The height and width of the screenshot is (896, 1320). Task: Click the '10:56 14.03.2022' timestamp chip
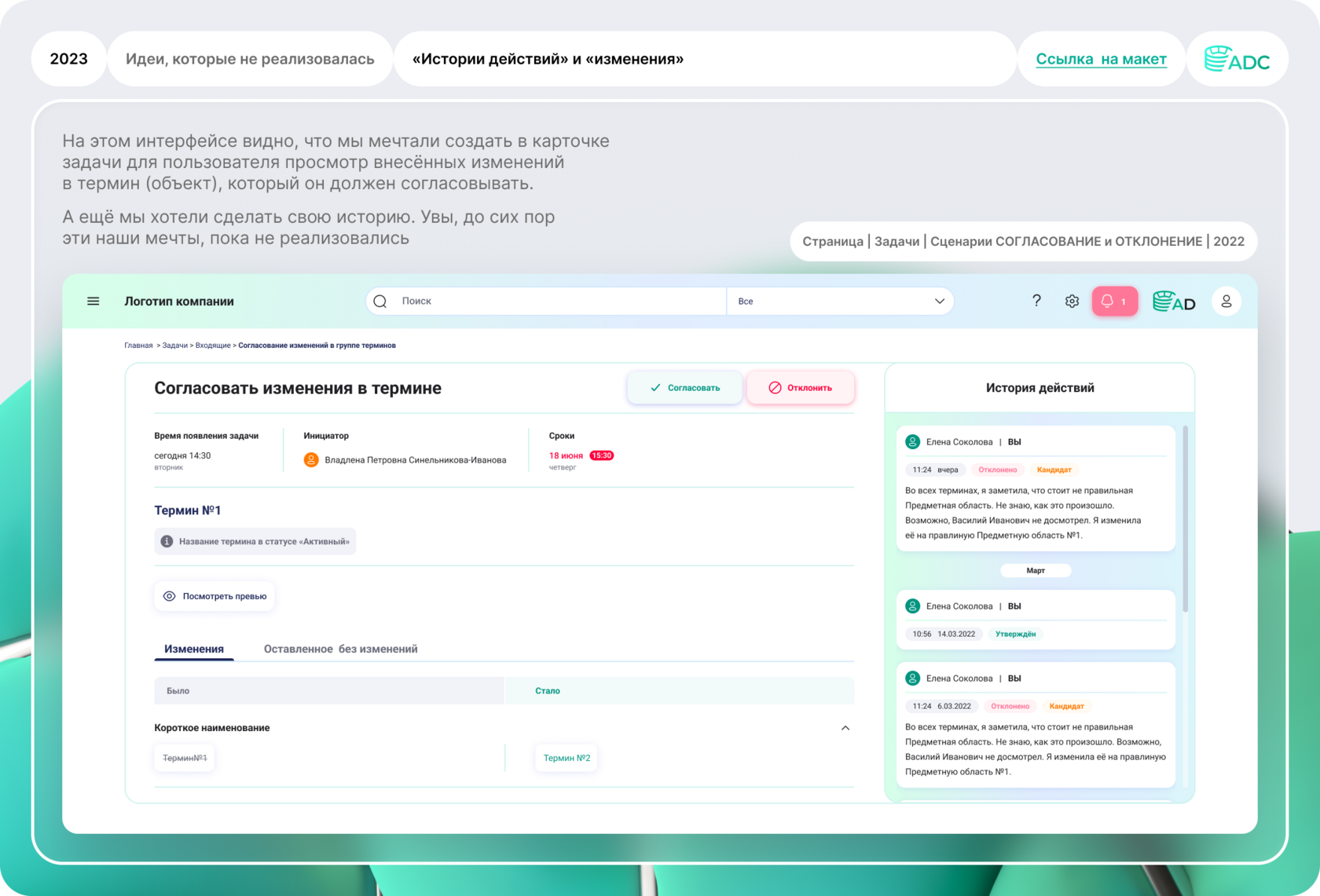click(944, 635)
